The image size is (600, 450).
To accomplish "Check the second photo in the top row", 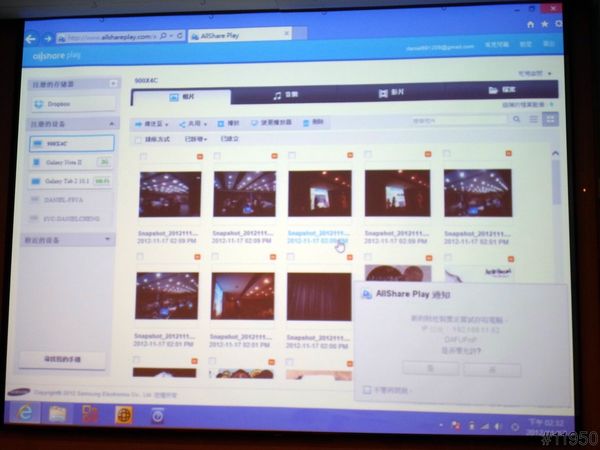I will tap(217, 155).
